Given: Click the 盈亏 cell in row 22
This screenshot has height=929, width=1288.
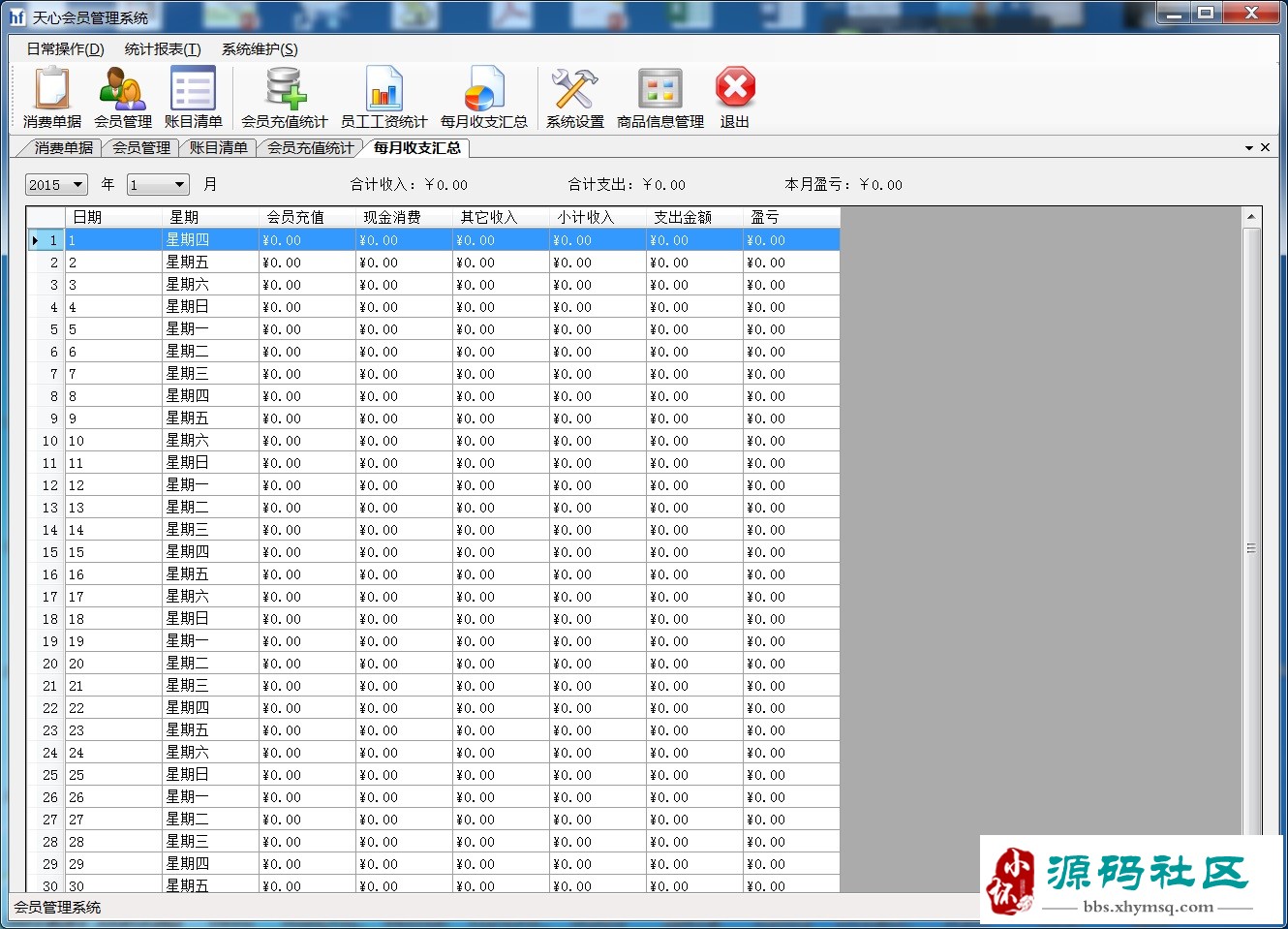Looking at the screenshot, I should (x=791, y=708).
